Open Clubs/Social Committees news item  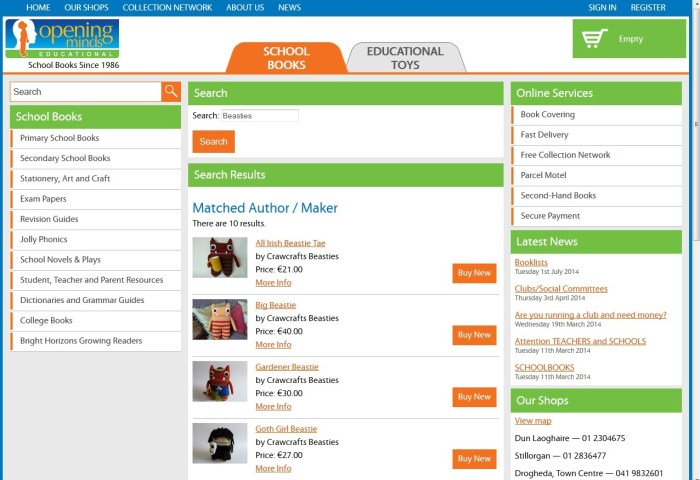(561, 289)
